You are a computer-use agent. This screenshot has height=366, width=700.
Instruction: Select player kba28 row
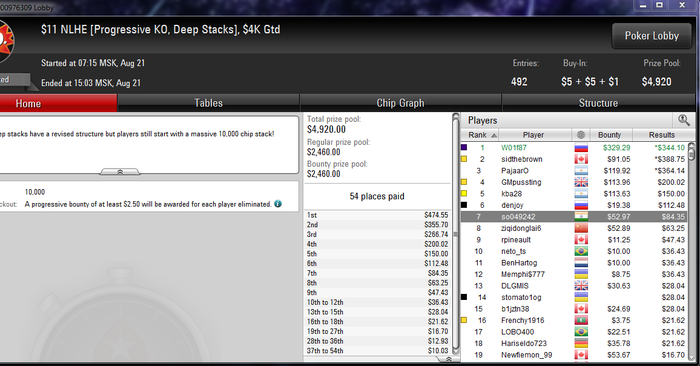click(x=575, y=194)
